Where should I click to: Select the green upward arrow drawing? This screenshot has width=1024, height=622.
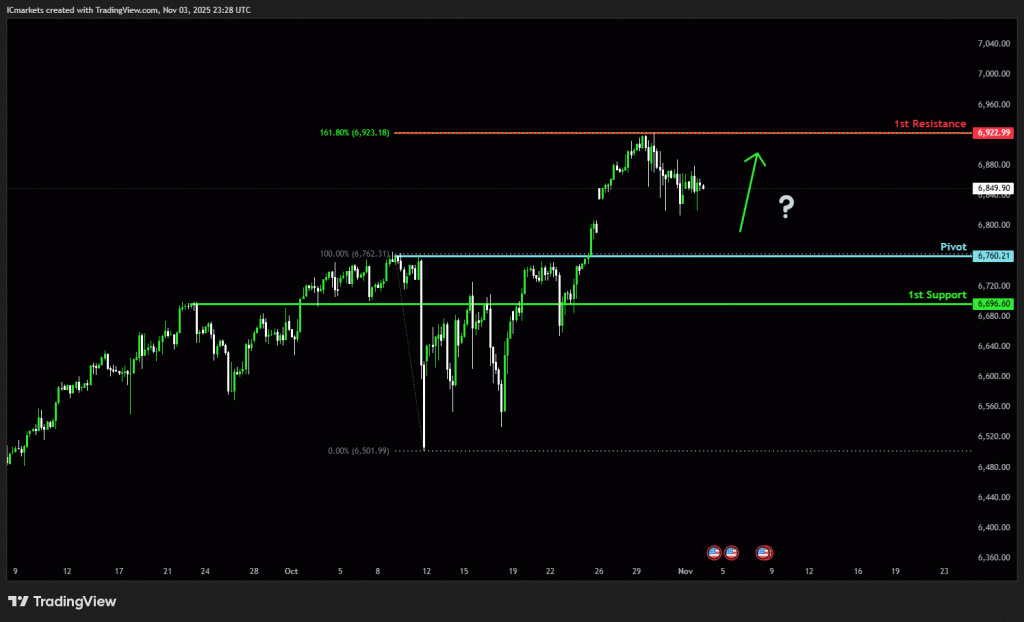coord(750,191)
